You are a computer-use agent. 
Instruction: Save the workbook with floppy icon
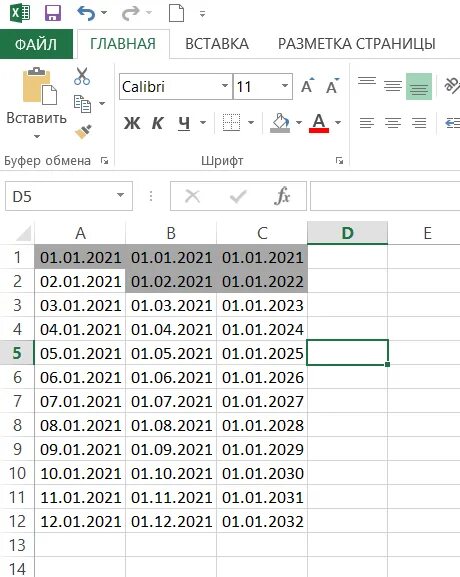click(53, 13)
